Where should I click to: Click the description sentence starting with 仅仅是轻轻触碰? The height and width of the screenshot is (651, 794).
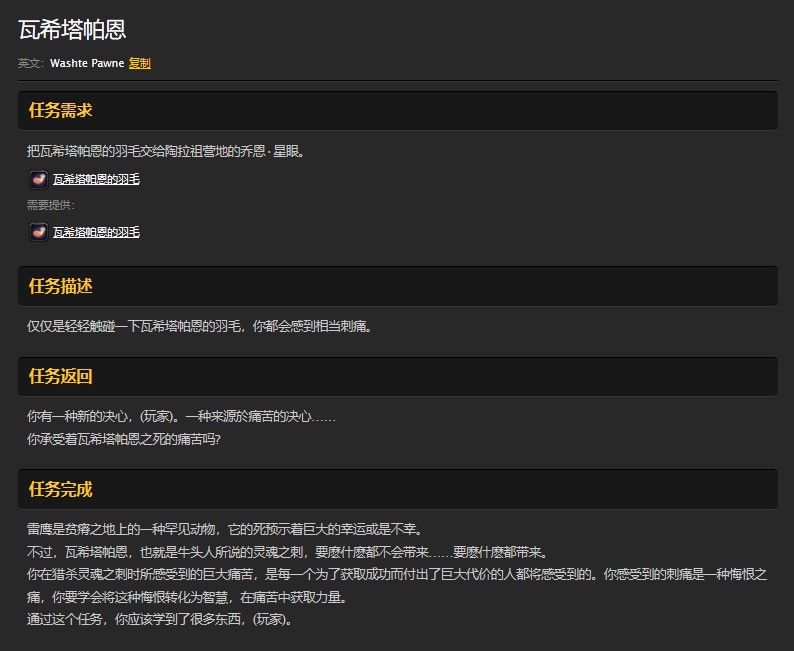click(206, 326)
